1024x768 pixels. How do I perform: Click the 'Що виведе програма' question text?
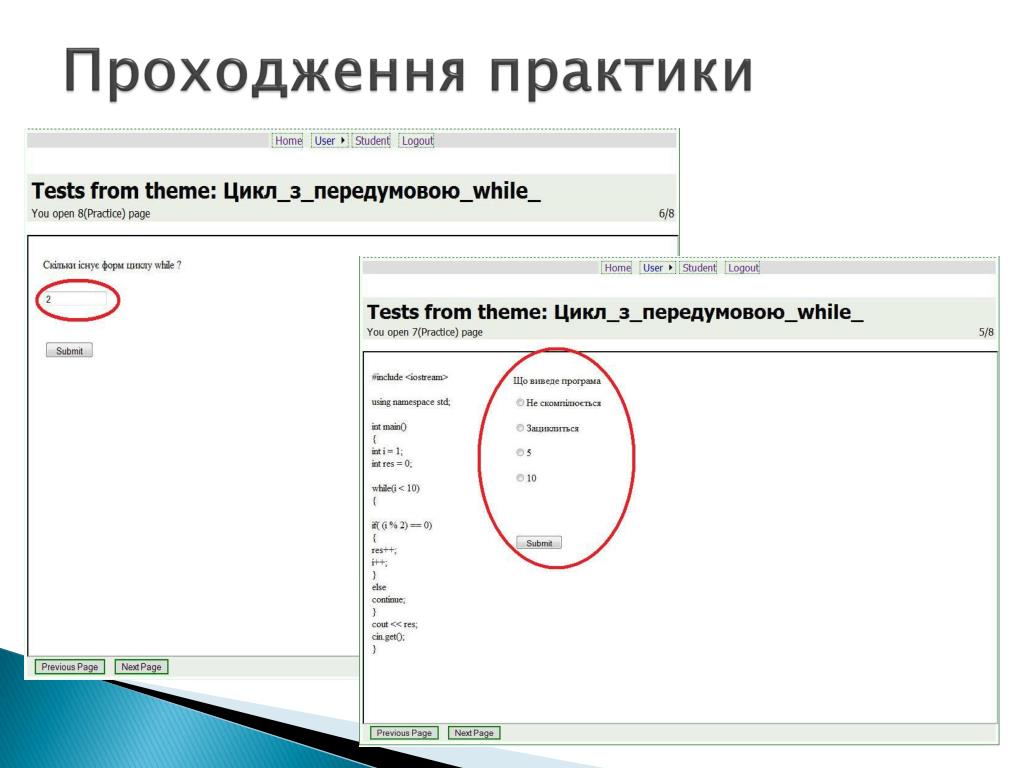pyautogui.click(x=557, y=381)
